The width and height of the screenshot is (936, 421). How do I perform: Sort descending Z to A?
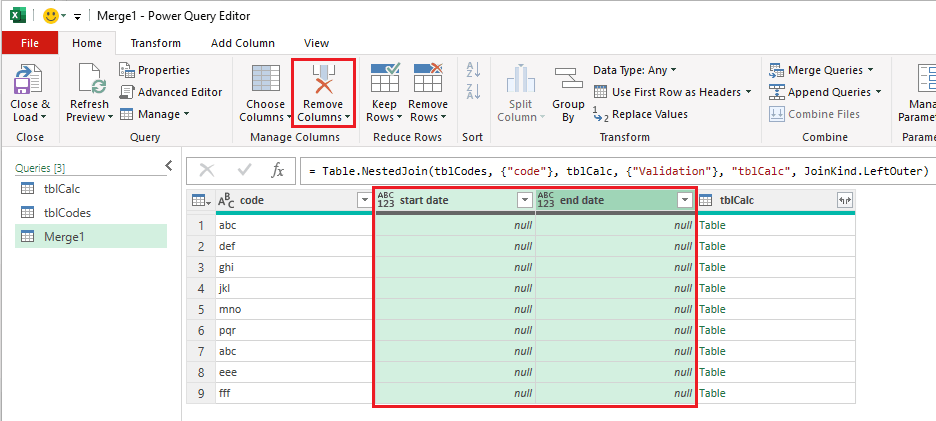(473, 91)
